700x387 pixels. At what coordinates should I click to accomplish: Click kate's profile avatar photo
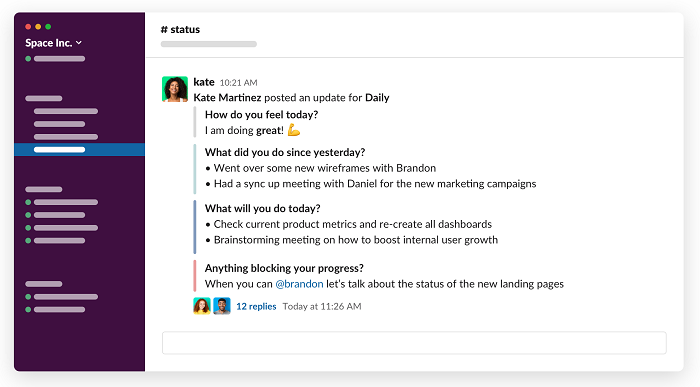pyautogui.click(x=175, y=89)
